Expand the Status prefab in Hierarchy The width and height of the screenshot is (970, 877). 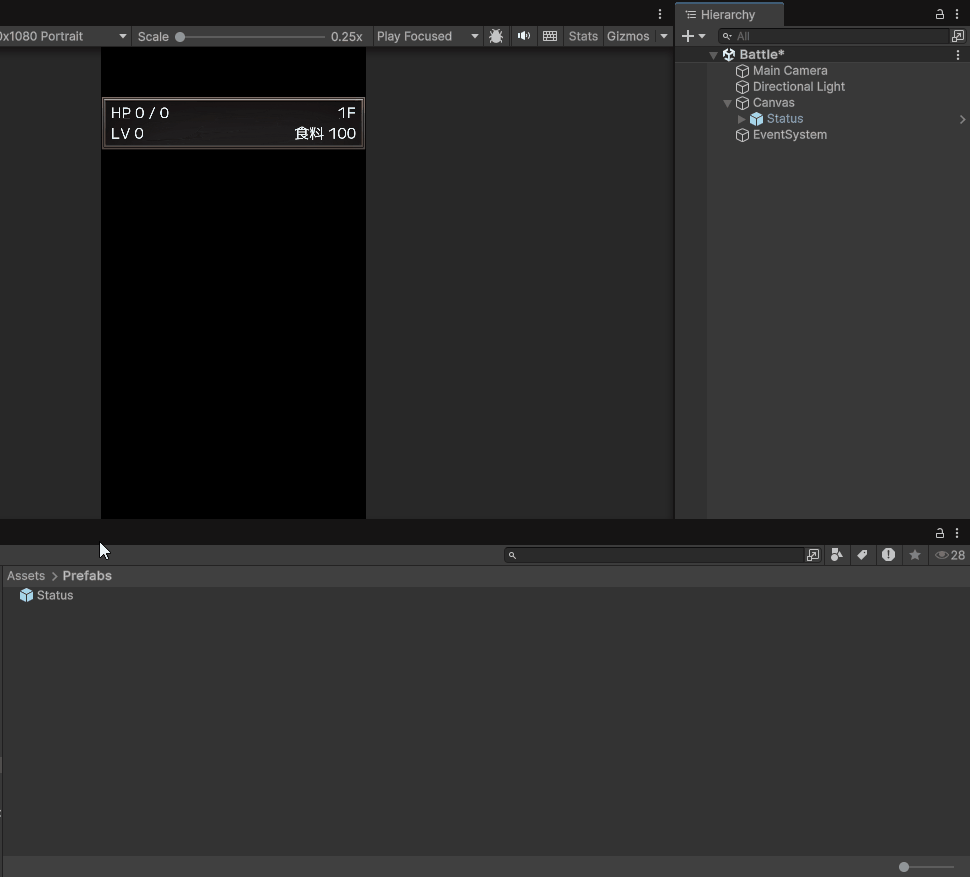(741, 119)
